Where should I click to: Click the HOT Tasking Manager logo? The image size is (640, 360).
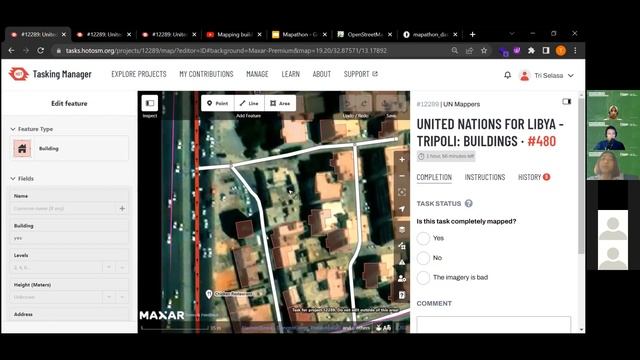click(x=50, y=74)
